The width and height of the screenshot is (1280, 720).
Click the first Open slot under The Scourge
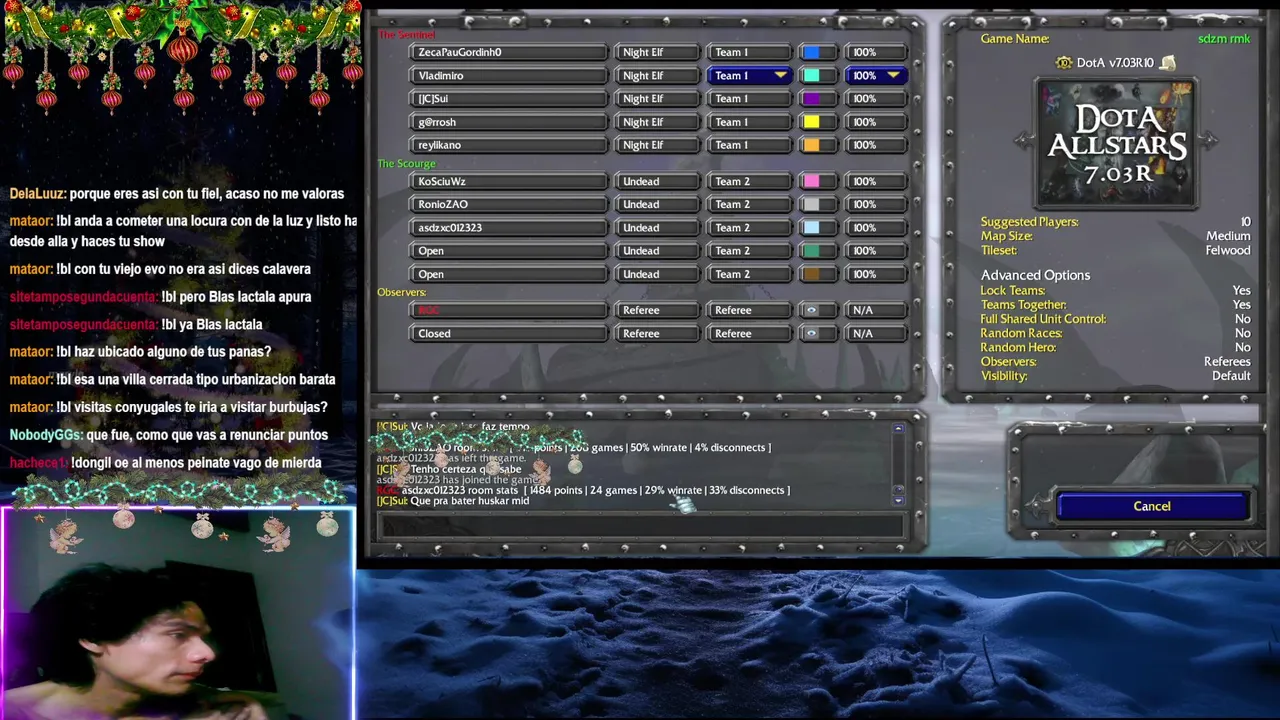pos(509,250)
